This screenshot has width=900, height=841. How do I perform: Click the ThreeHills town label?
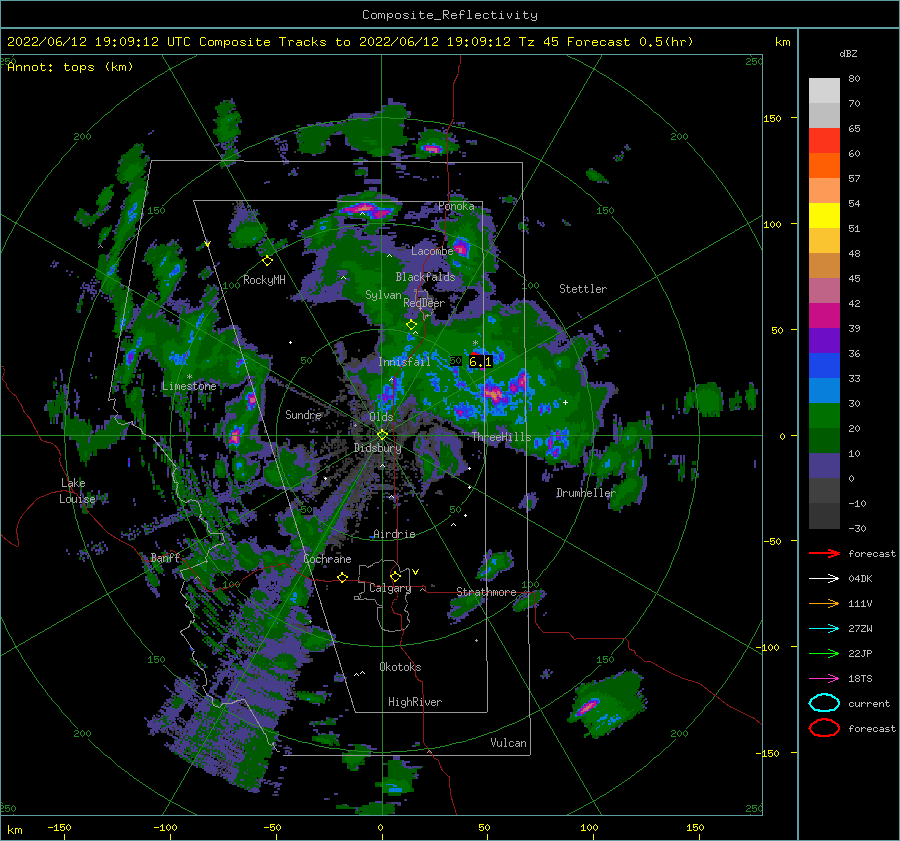pos(501,437)
